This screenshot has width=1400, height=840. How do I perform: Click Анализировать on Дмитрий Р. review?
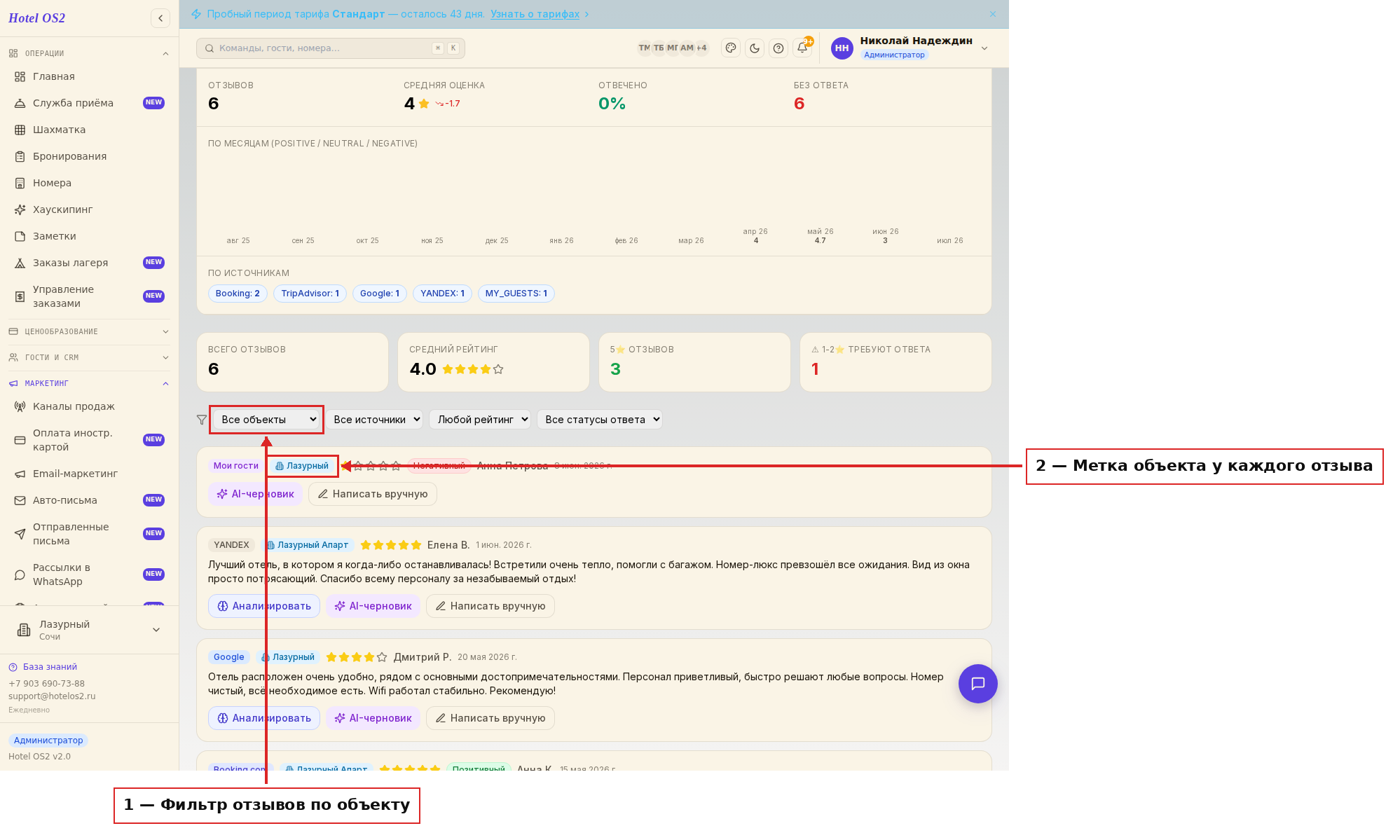click(264, 718)
